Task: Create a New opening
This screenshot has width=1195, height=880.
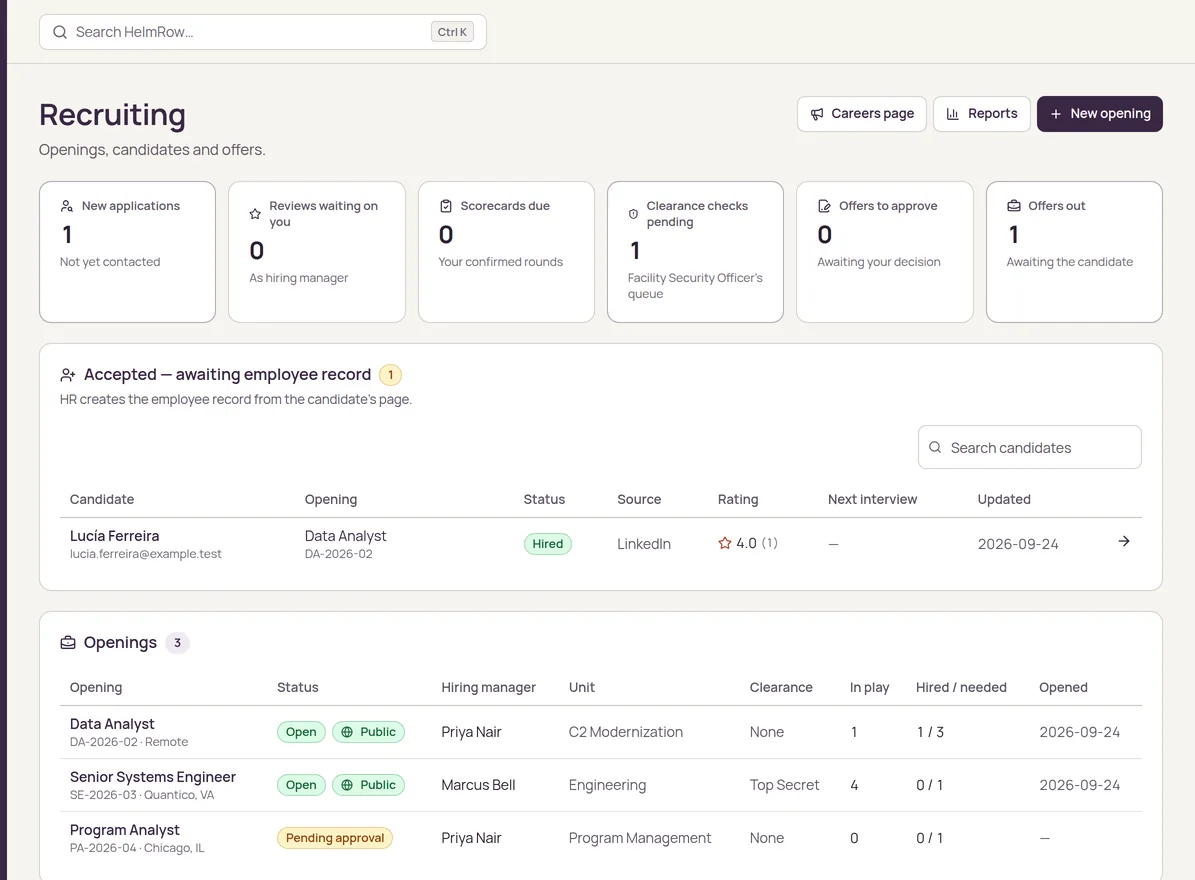Action: [1100, 114]
